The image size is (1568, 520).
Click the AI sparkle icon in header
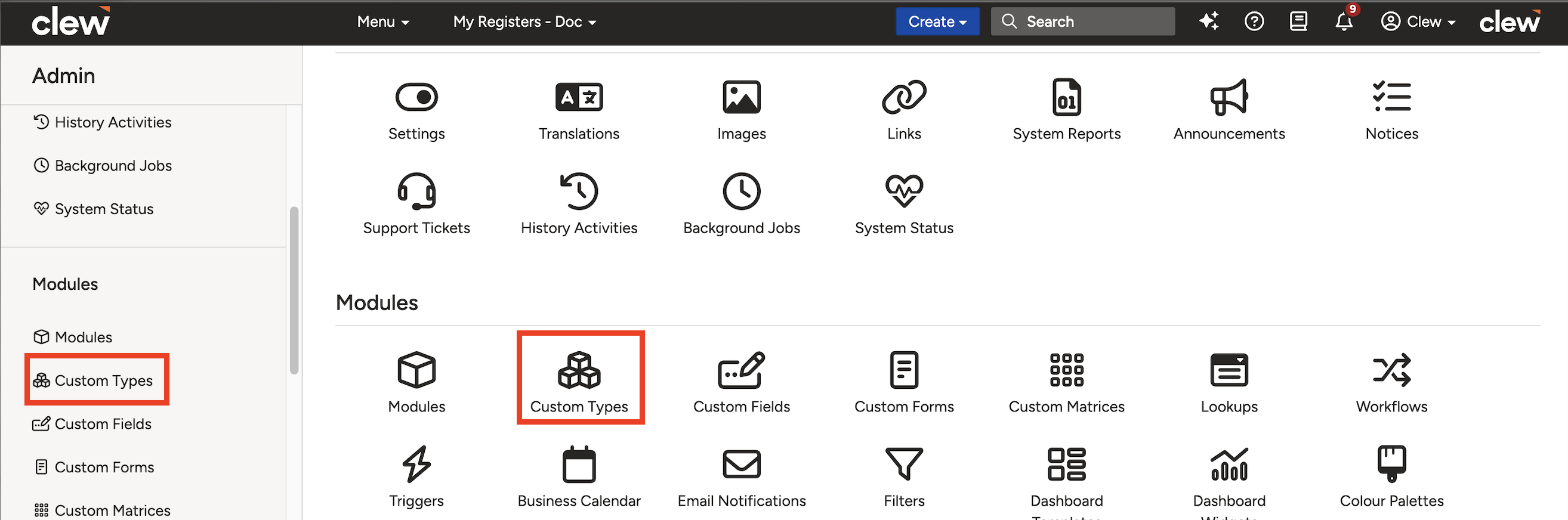click(1209, 21)
